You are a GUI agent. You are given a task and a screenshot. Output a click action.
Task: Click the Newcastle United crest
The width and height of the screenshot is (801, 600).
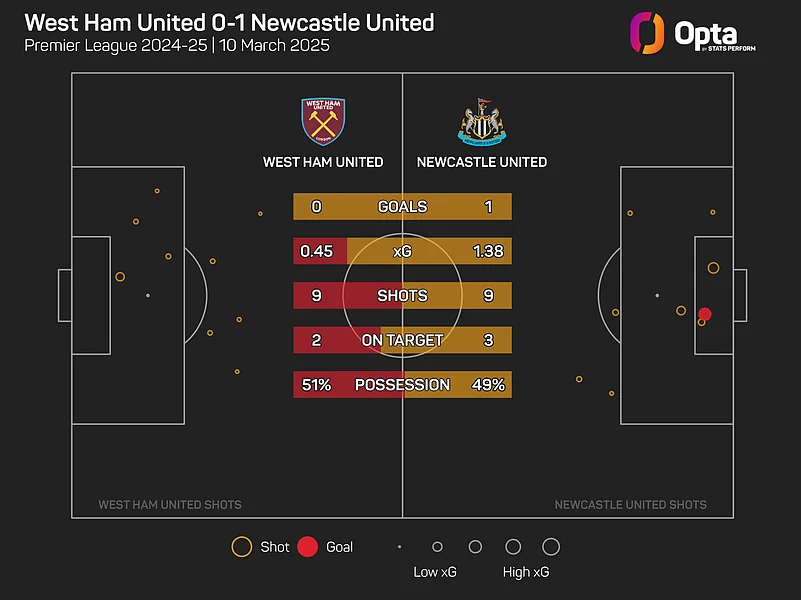[482, 123]
